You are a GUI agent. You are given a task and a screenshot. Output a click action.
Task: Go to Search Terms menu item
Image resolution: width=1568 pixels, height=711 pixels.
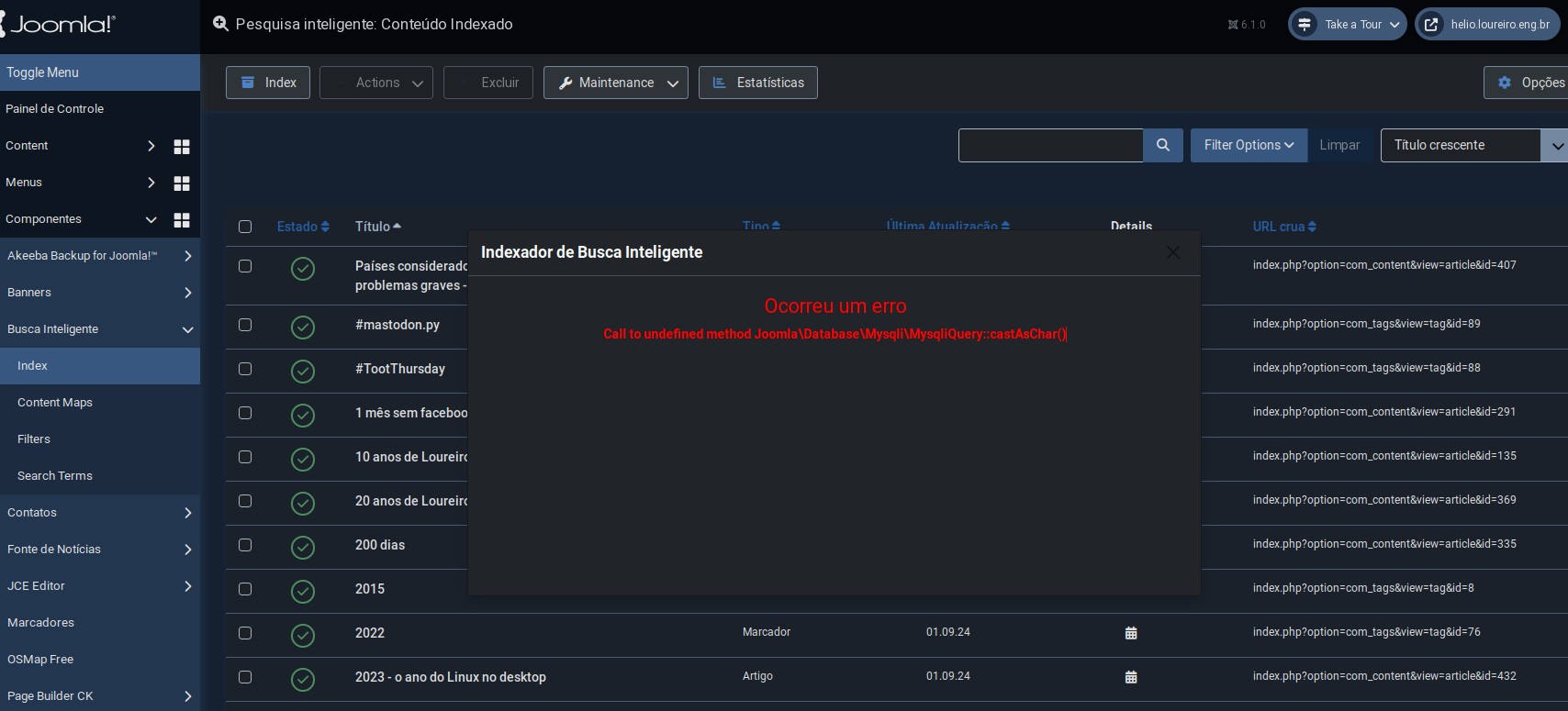[x=55, y=475]
